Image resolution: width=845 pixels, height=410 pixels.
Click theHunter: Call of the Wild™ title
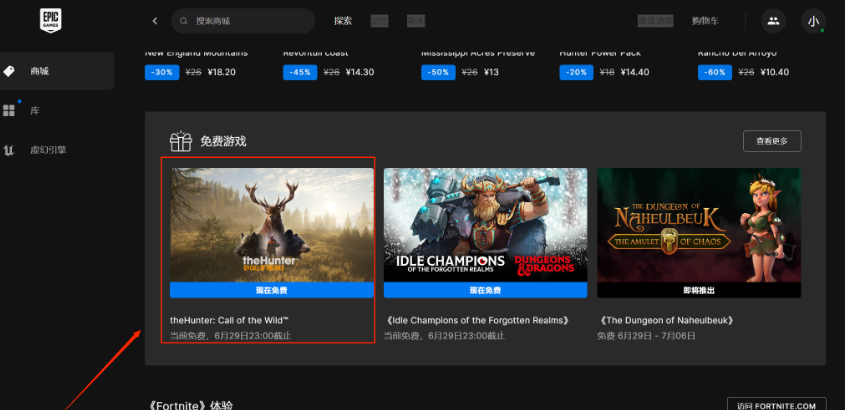tap(231, 320)
